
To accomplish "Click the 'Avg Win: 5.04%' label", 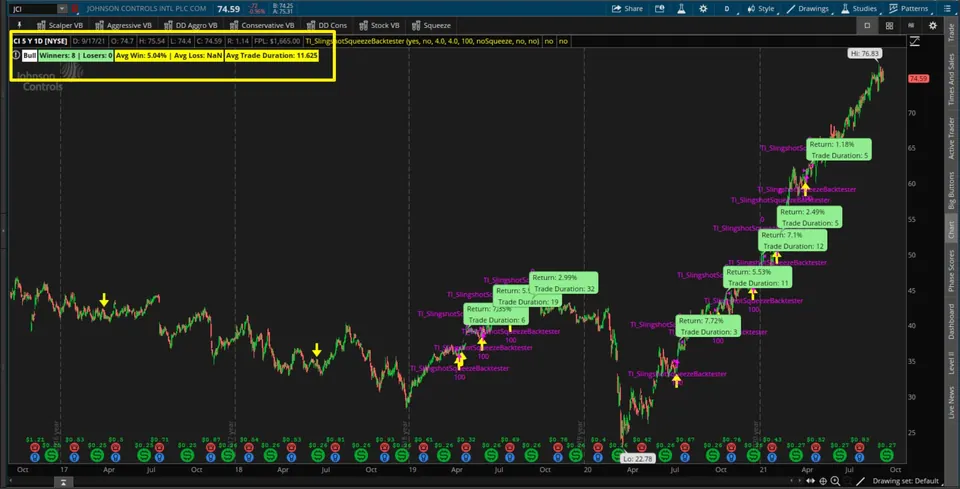I will [140, 55].
